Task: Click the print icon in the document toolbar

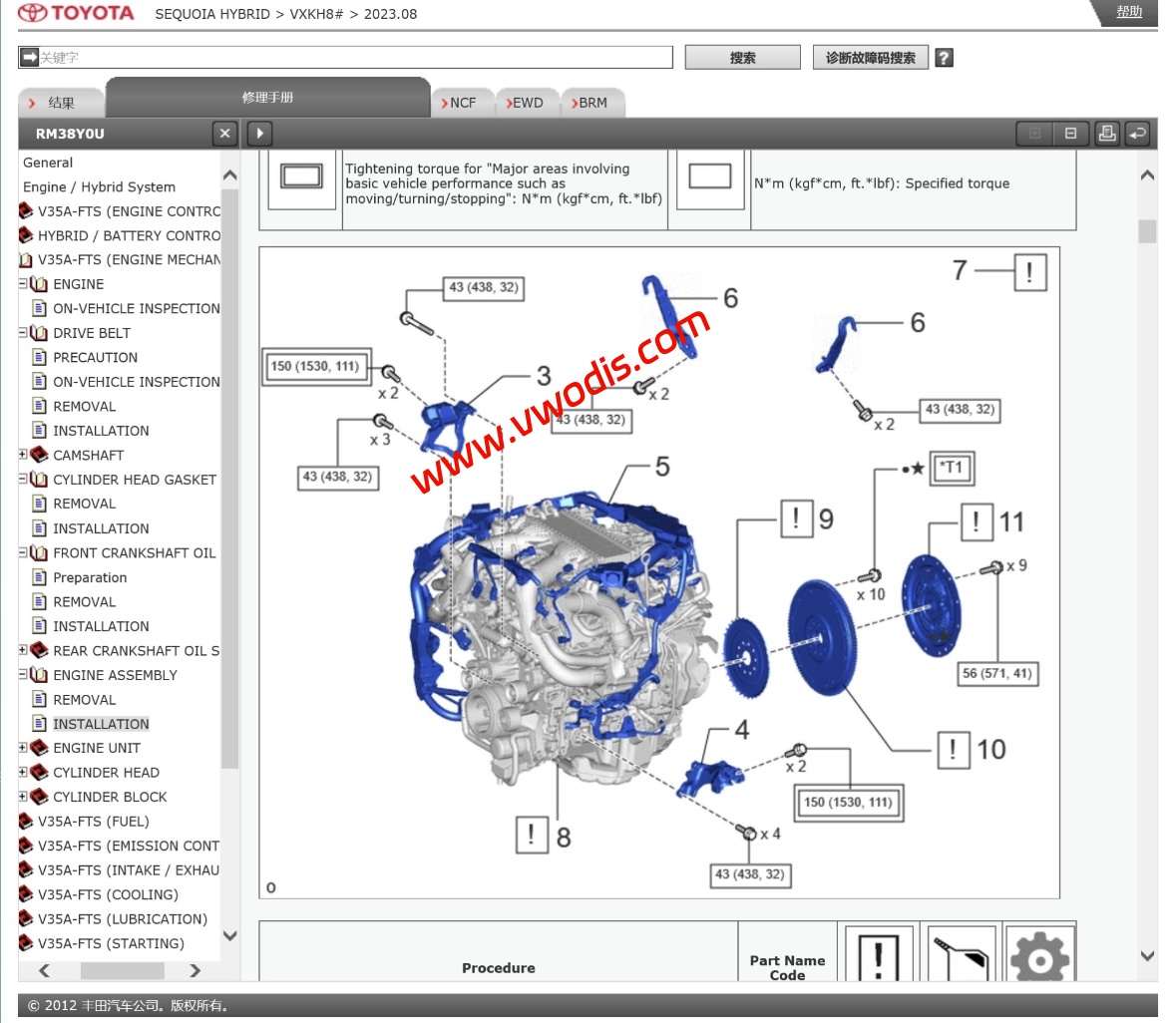Action: pos(1106,134)
